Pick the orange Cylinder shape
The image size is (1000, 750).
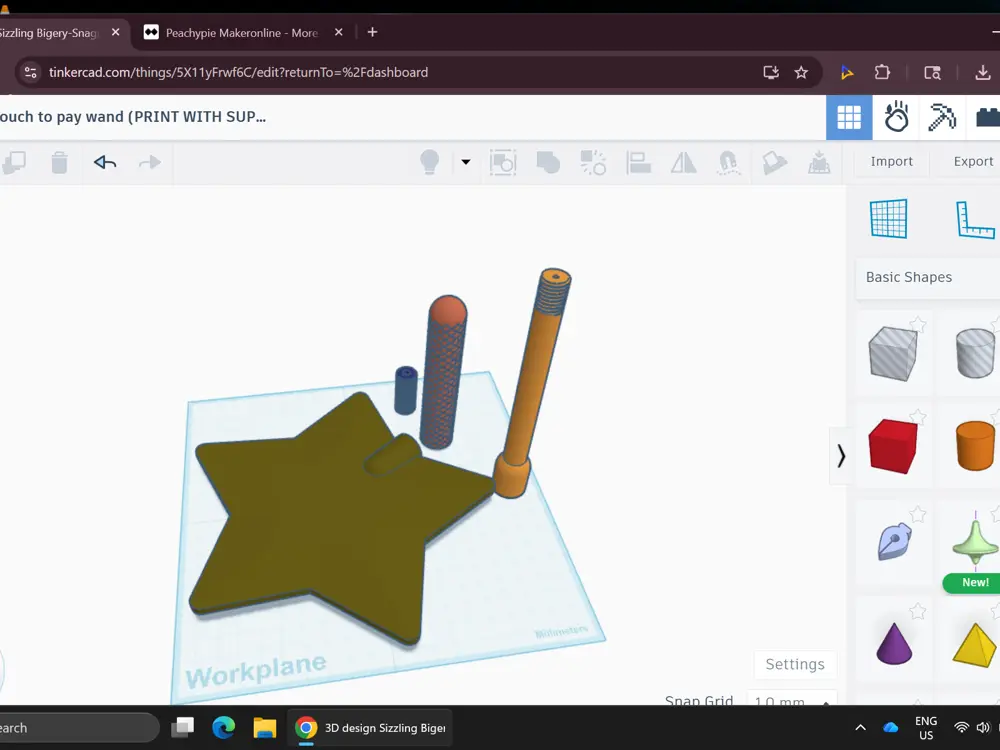tap(975, 445)
